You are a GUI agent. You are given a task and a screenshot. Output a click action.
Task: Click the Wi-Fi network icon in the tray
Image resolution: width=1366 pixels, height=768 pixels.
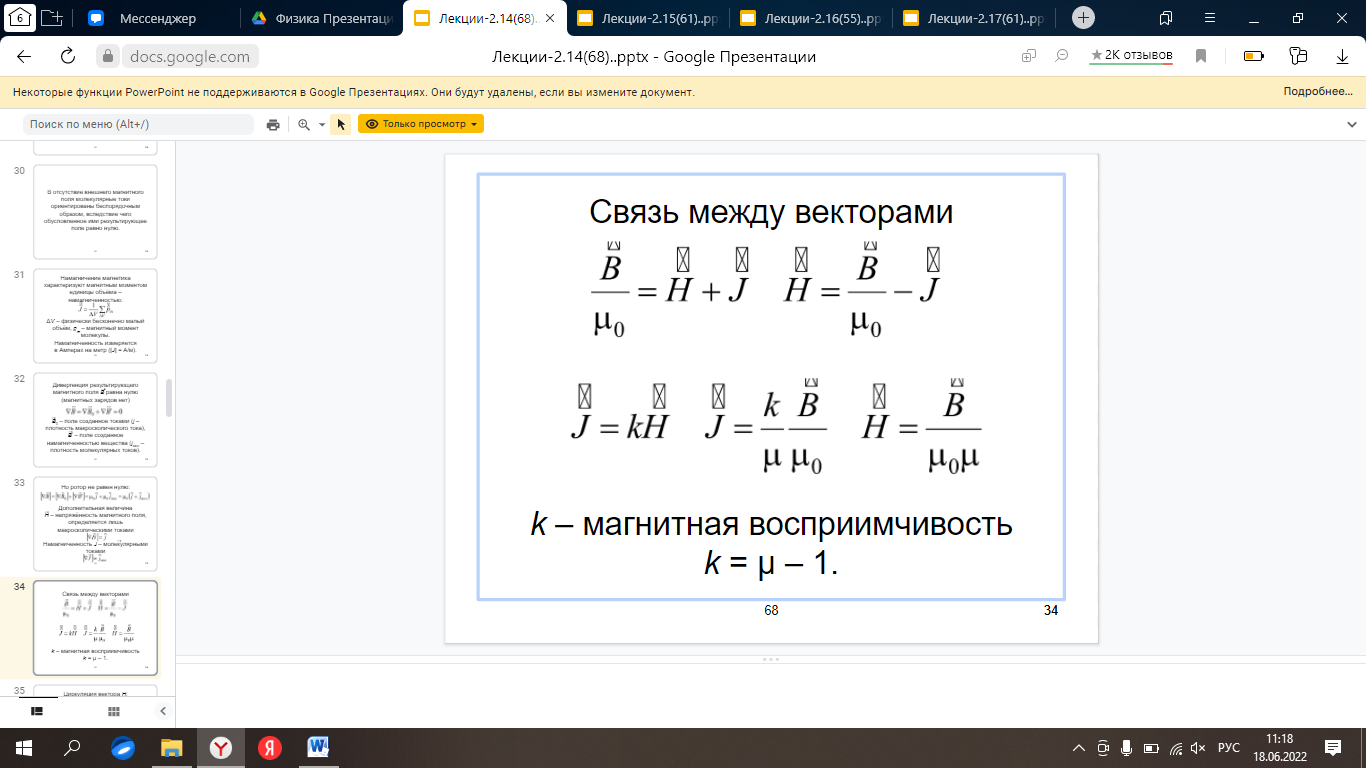[x=1175, y=748]
